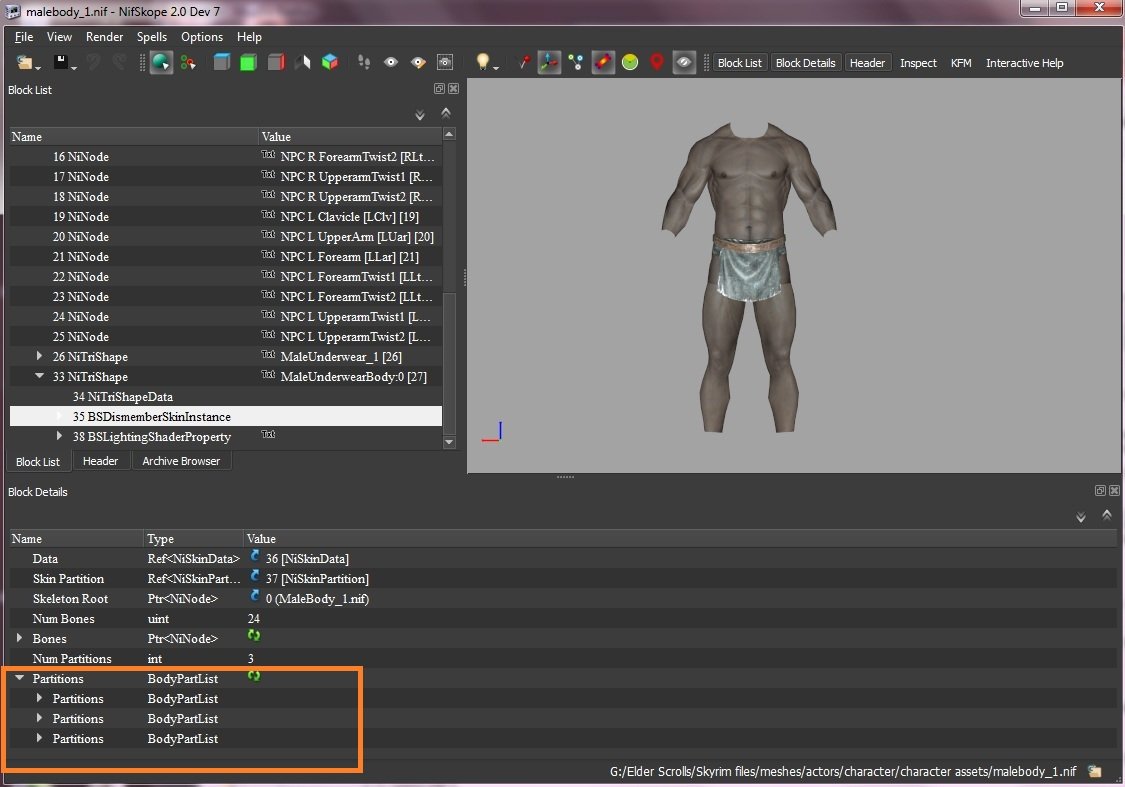This screenshot has height=787, width=1125.
Task: Toggle the Block List dock from the toolbar
Action: pos(740,63)
